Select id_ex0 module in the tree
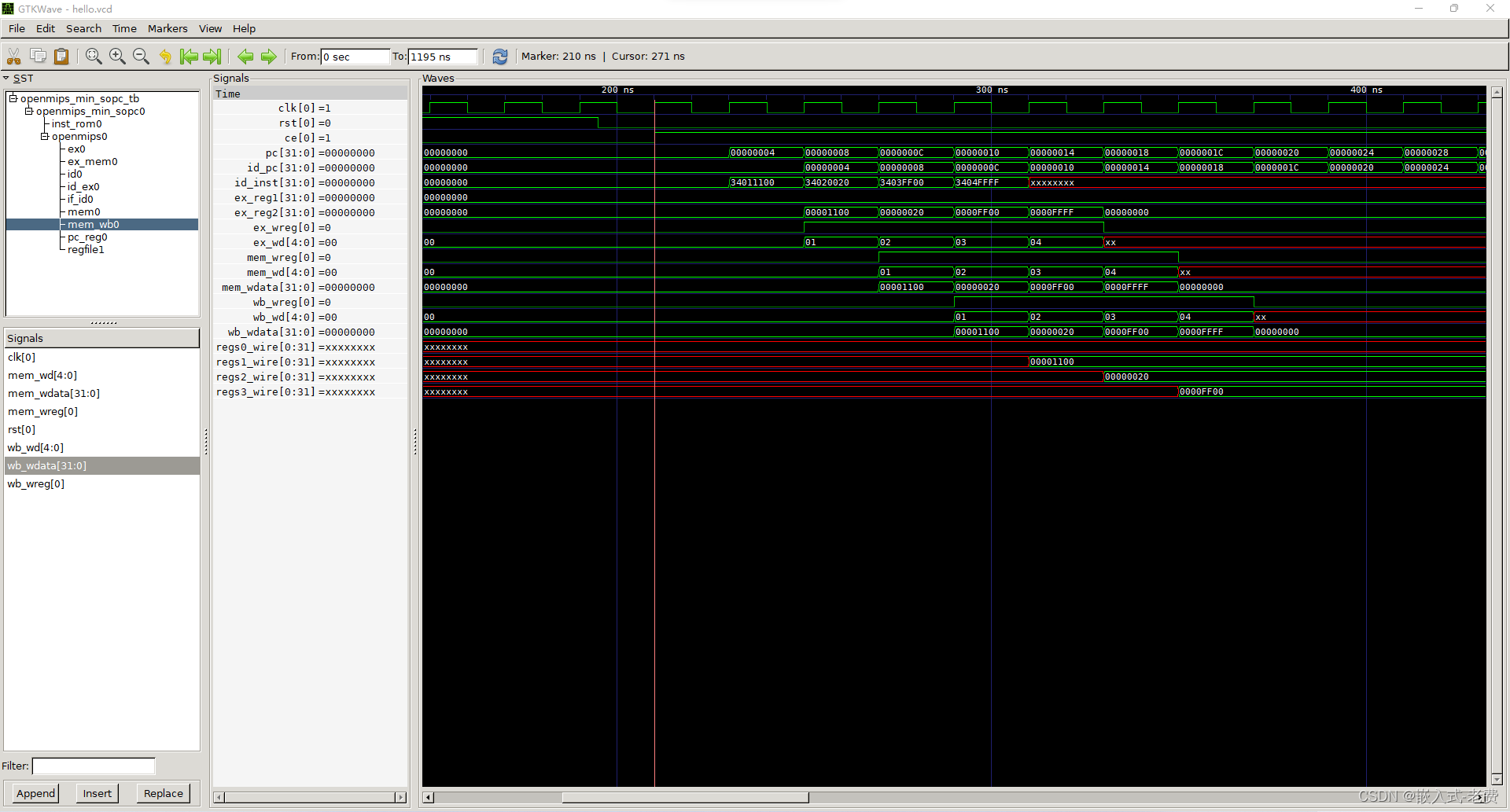1510x812 pixels. [83, 186]
